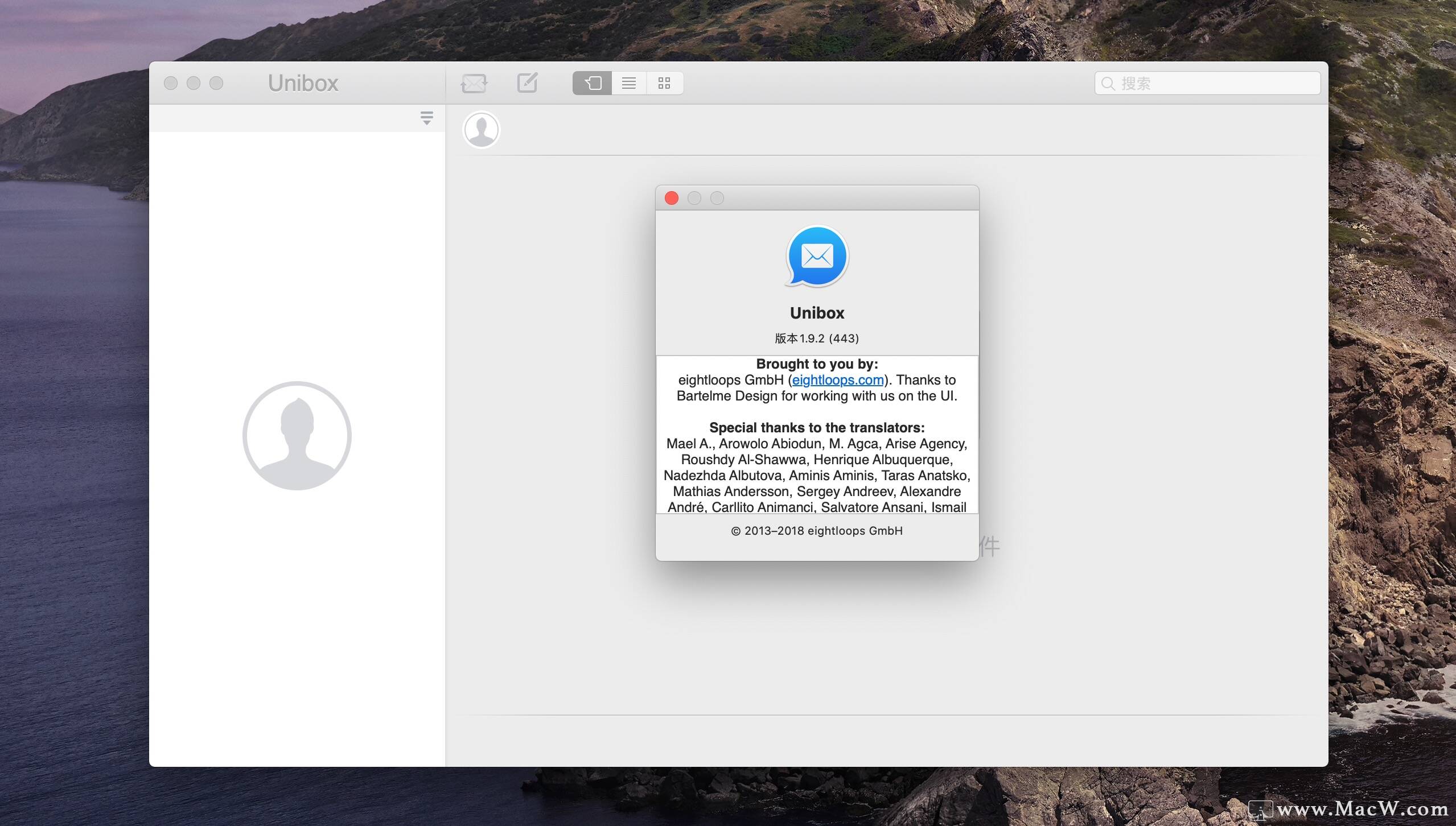This screenshot has width=1456, height=826.
Task: Click the small contact avatar in header
Action: (482, 130)
